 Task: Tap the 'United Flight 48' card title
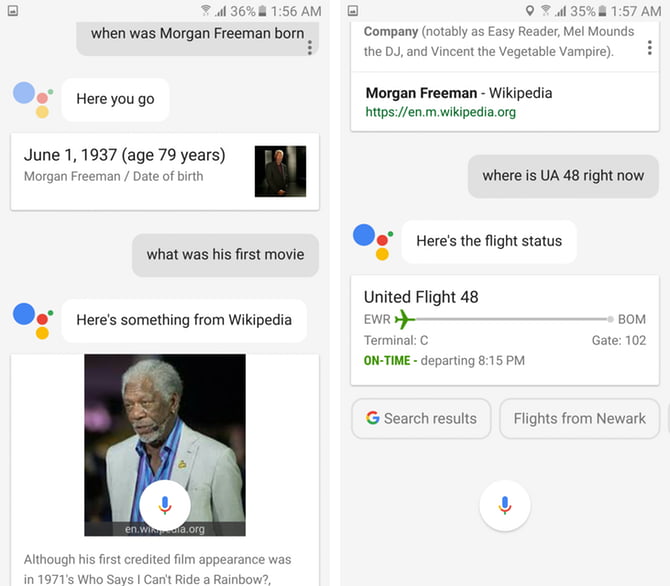click(421, 297)
